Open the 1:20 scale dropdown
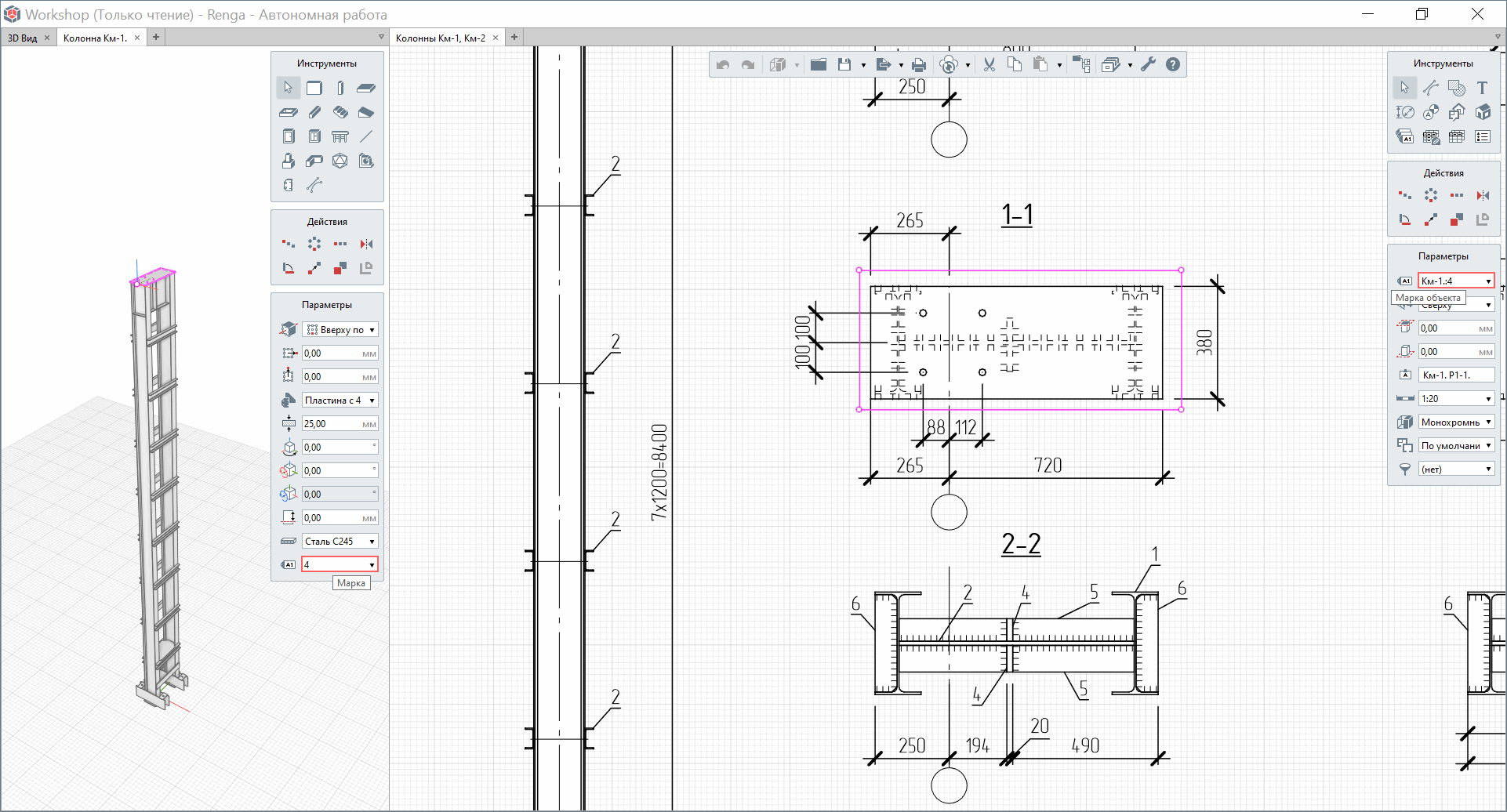Image resolution: width=1507 pixels, height=812 pixels. (1456, 399)
